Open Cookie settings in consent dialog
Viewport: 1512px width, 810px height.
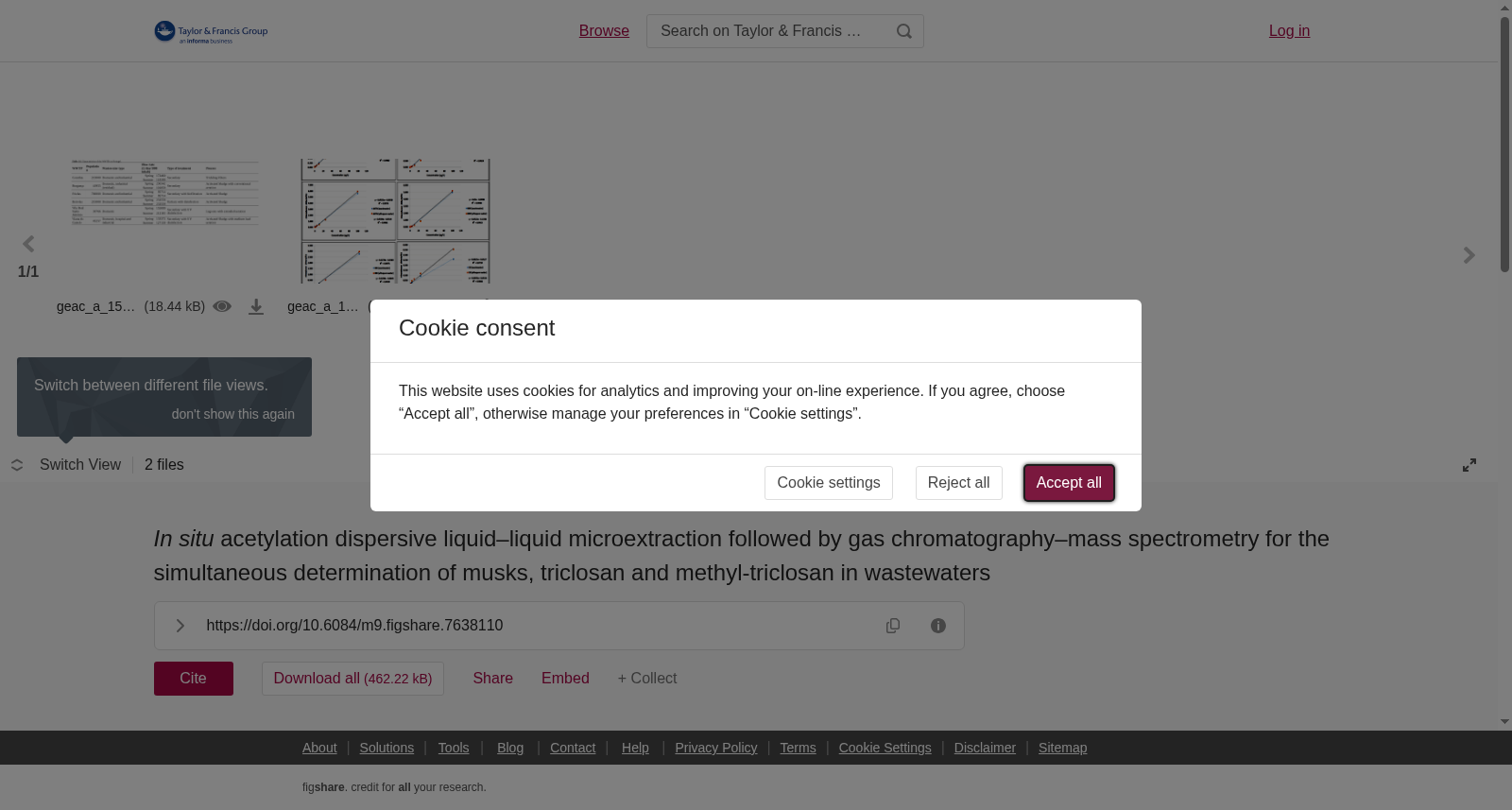(829, 483)
